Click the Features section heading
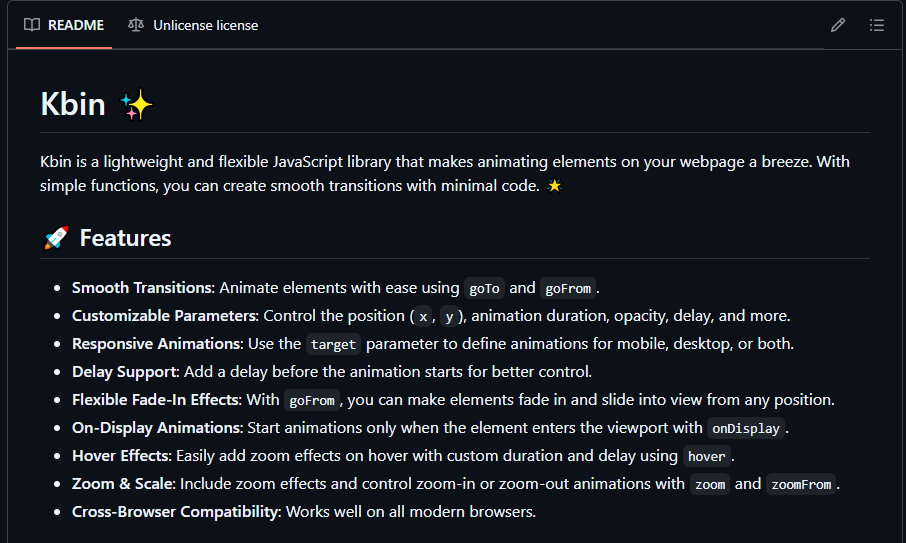This screenshot has height=543, width=906. coord(125,238)
